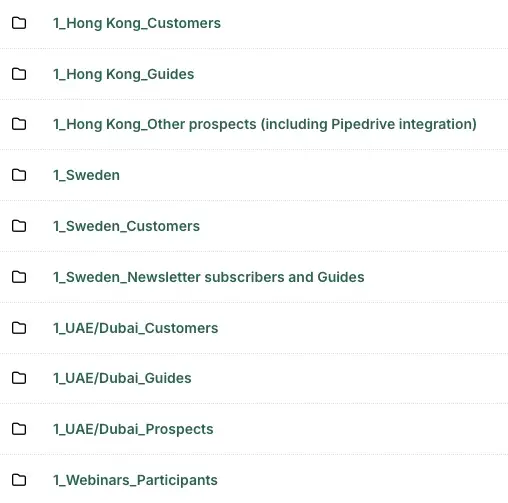Image resolution: width=508 pixels, height=503 pixels.
Task: Click the folder icon beside 1_Sweden_Customers
Action: pyautogui.click(x=19, y=226)
